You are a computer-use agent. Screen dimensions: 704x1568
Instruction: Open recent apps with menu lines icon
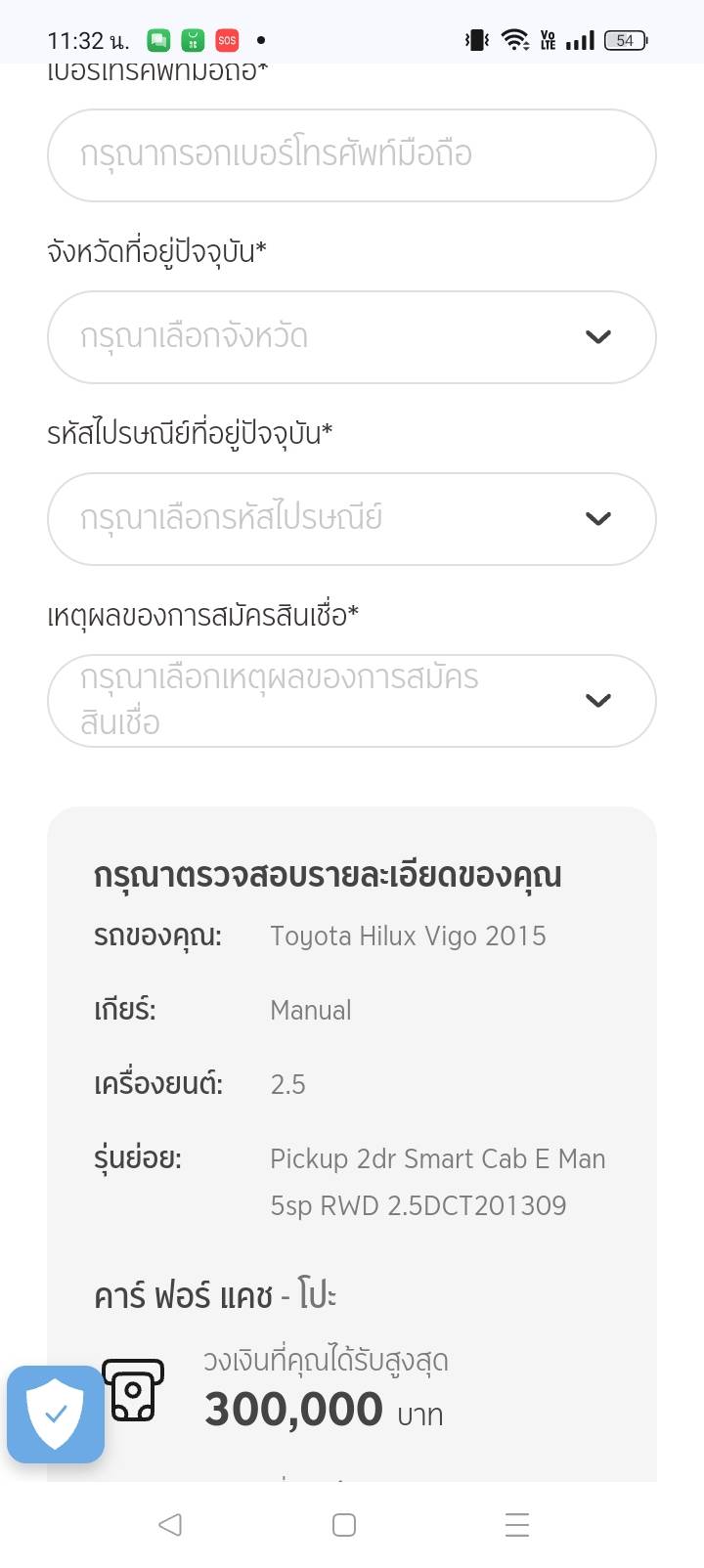click(516, 1524)
